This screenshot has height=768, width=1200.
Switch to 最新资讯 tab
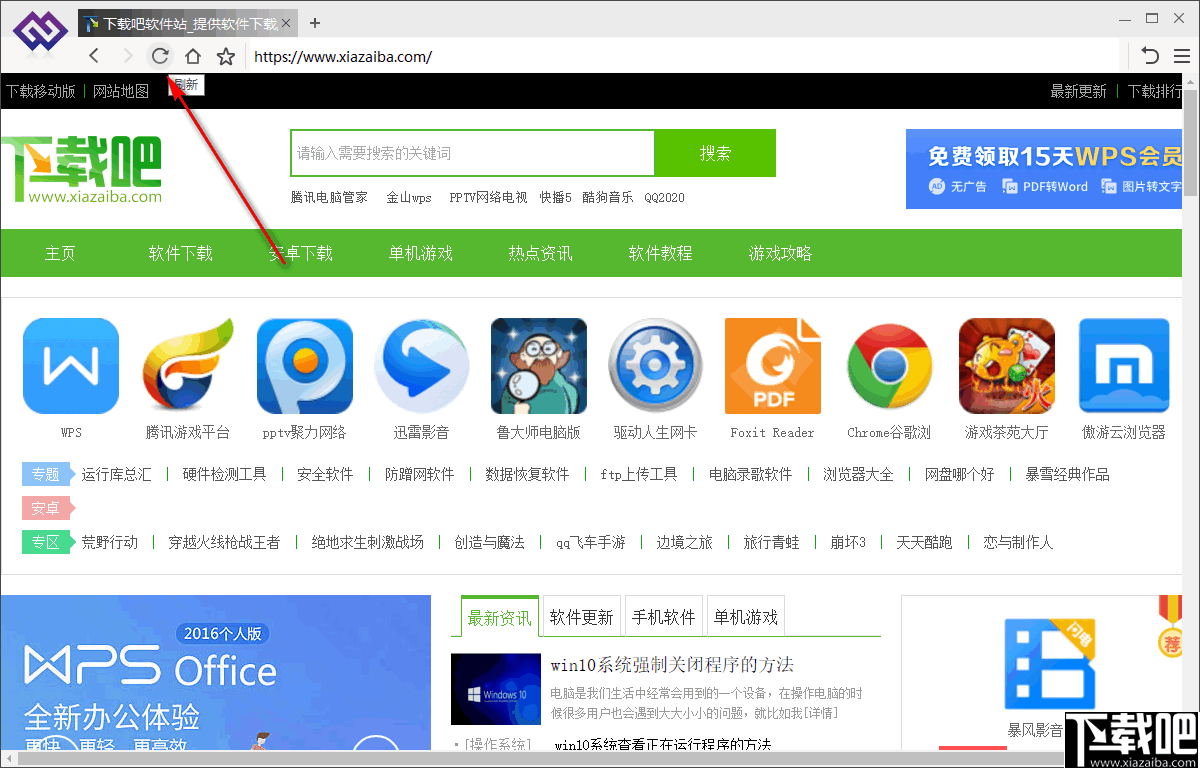click(500, 617)
